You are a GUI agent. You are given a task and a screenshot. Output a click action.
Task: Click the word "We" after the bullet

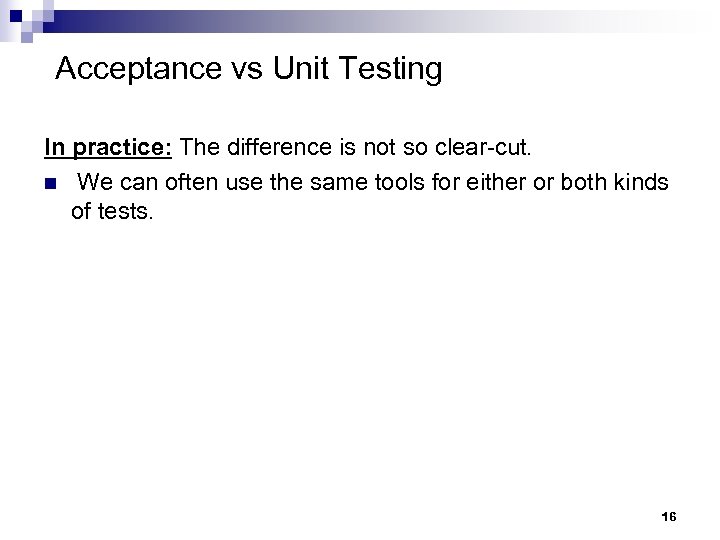94,182
